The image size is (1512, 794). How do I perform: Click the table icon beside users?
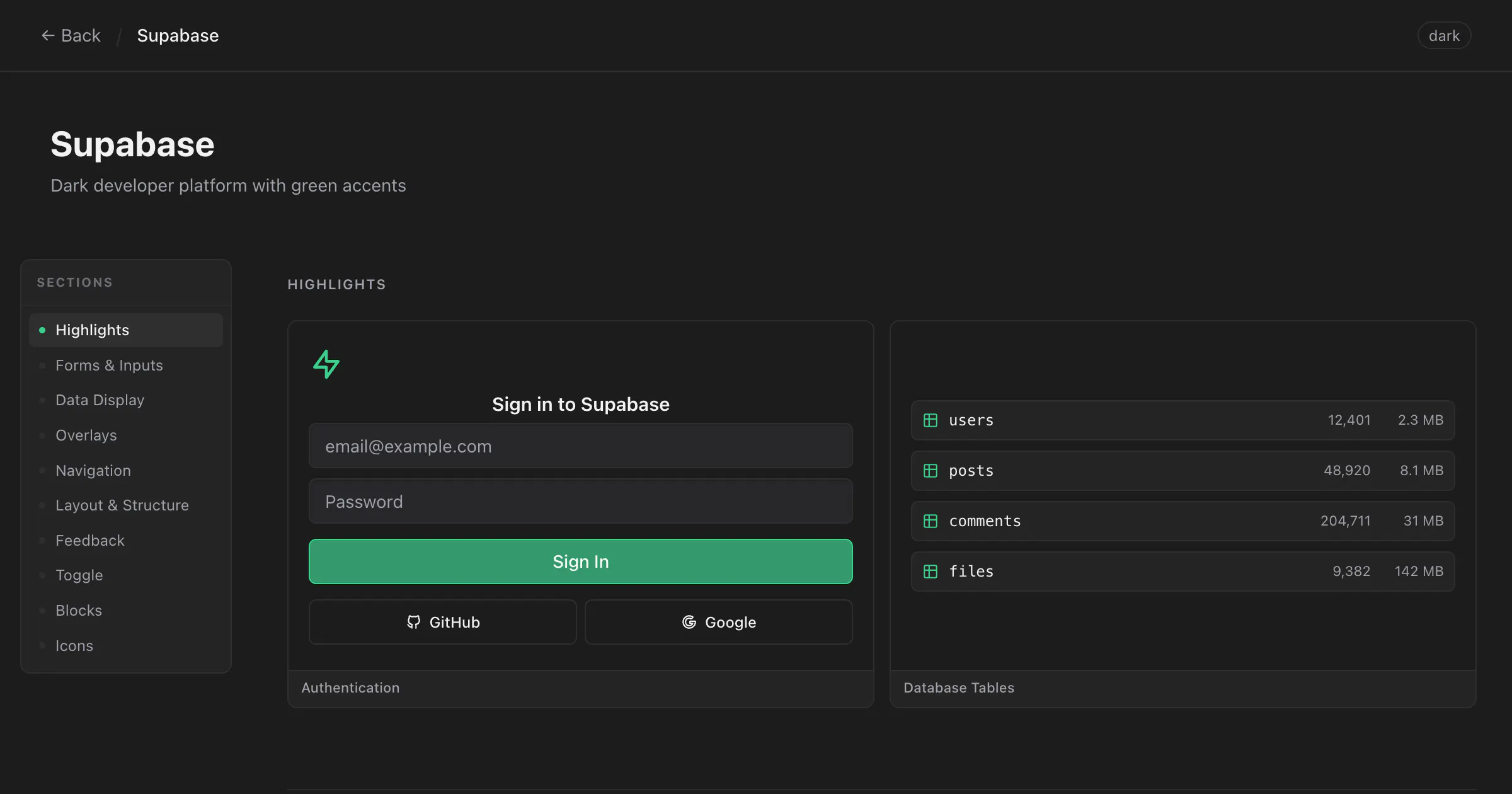tap(931, 420)
